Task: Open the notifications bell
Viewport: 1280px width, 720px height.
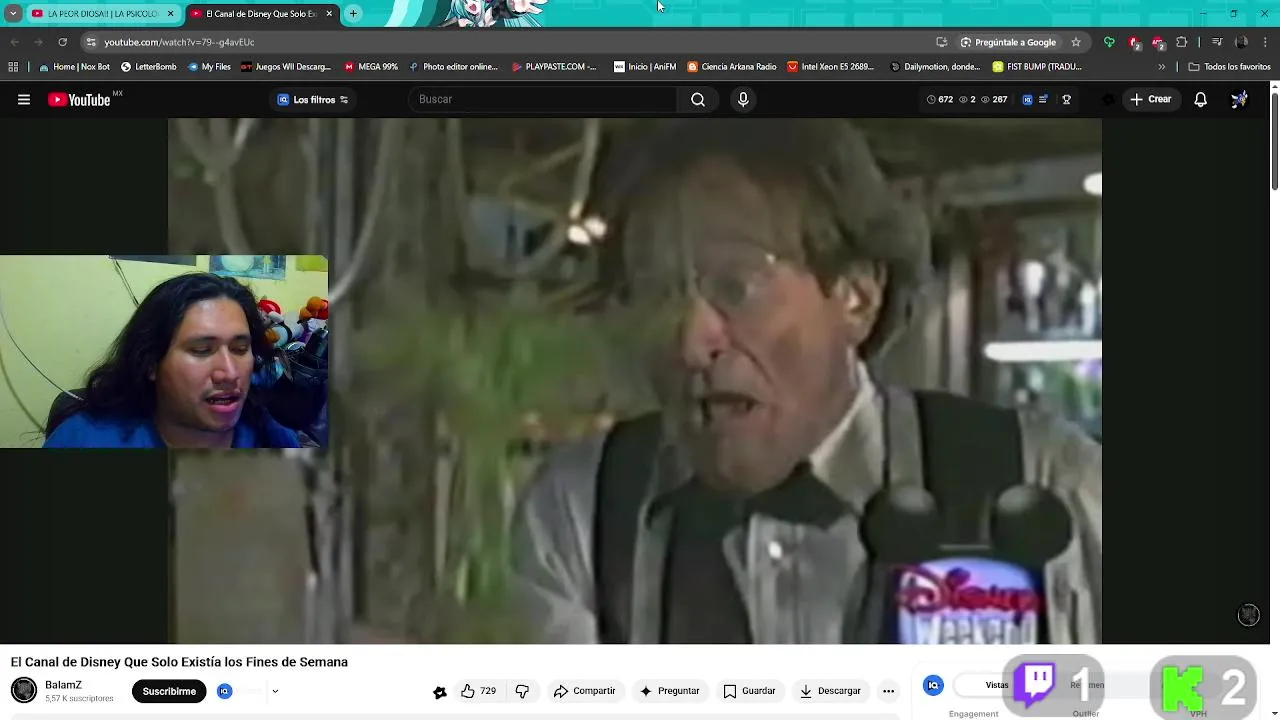Action: [x=1201, y=99]
